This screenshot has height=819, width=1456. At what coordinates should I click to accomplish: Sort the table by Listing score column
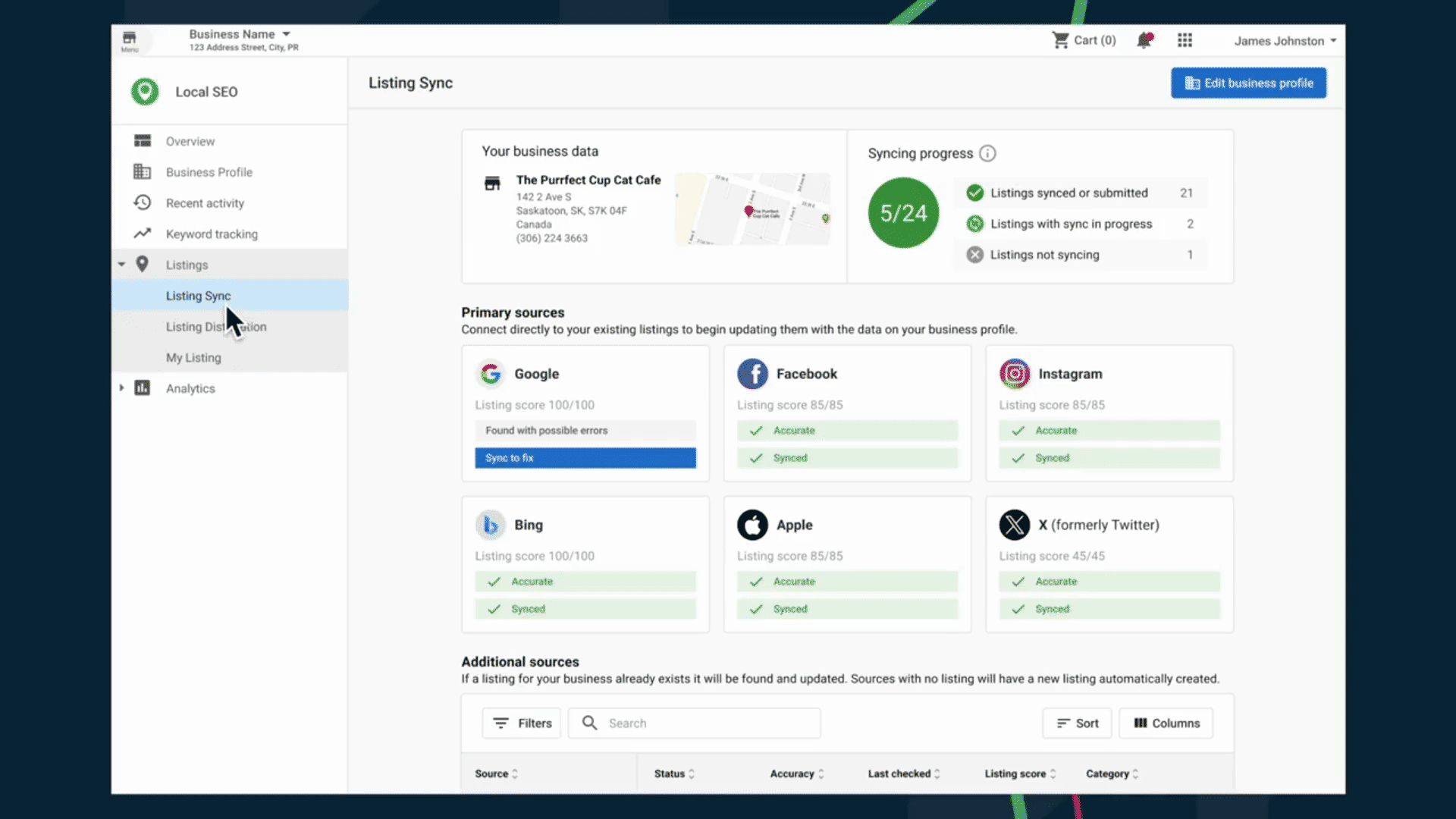click(x=1019, y=773)
